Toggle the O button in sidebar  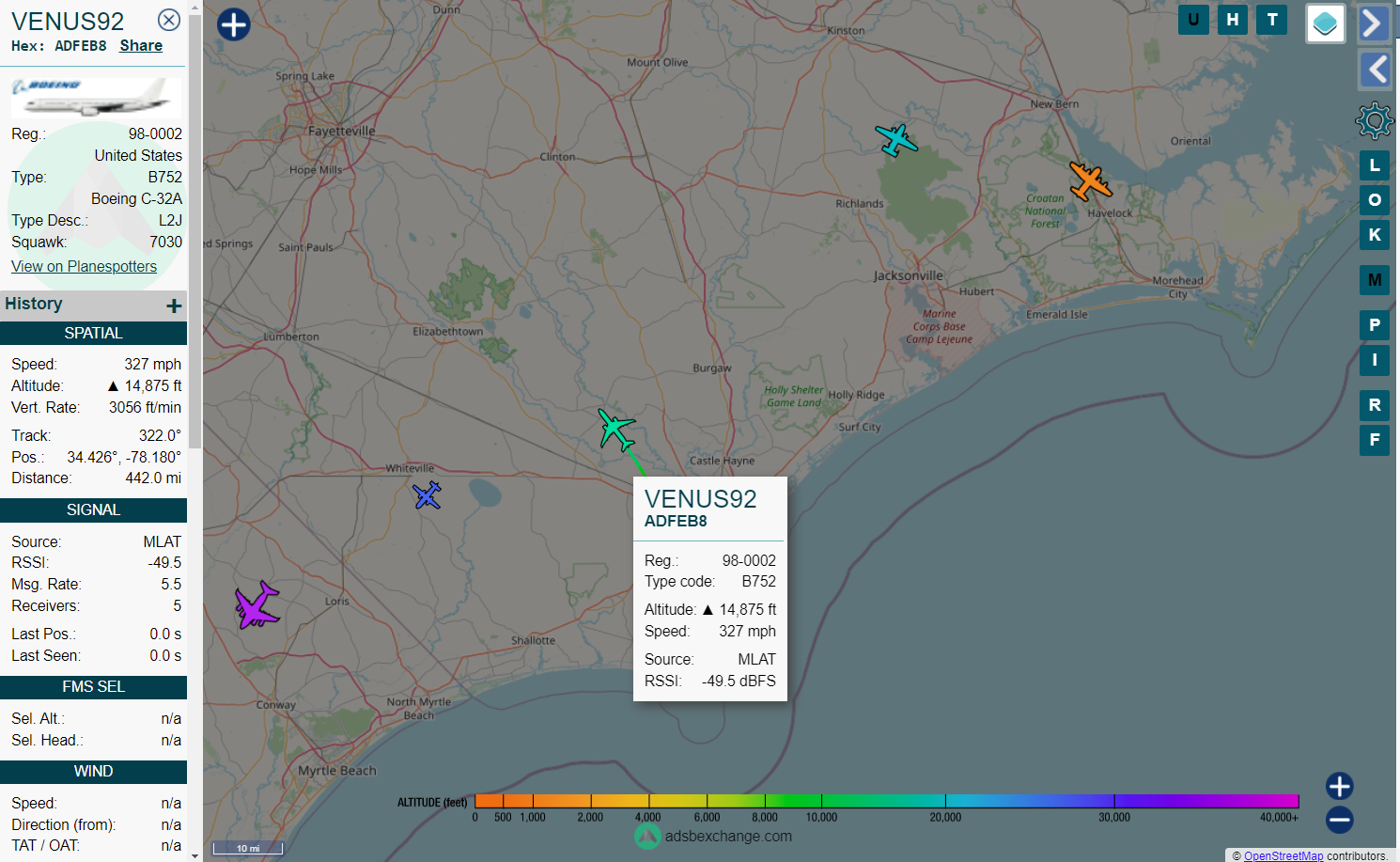tap(1375, 200)
